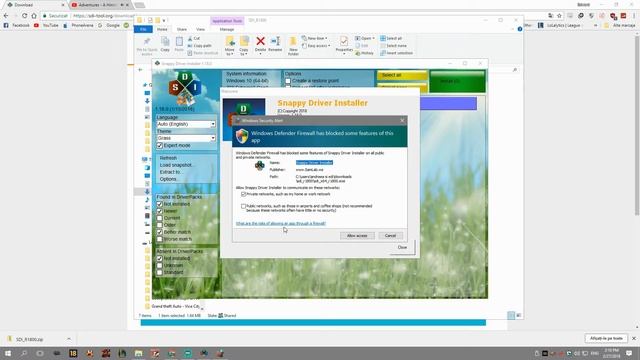Open the Open dropdown in Explorer ribbon

click(x=364, y=38)
